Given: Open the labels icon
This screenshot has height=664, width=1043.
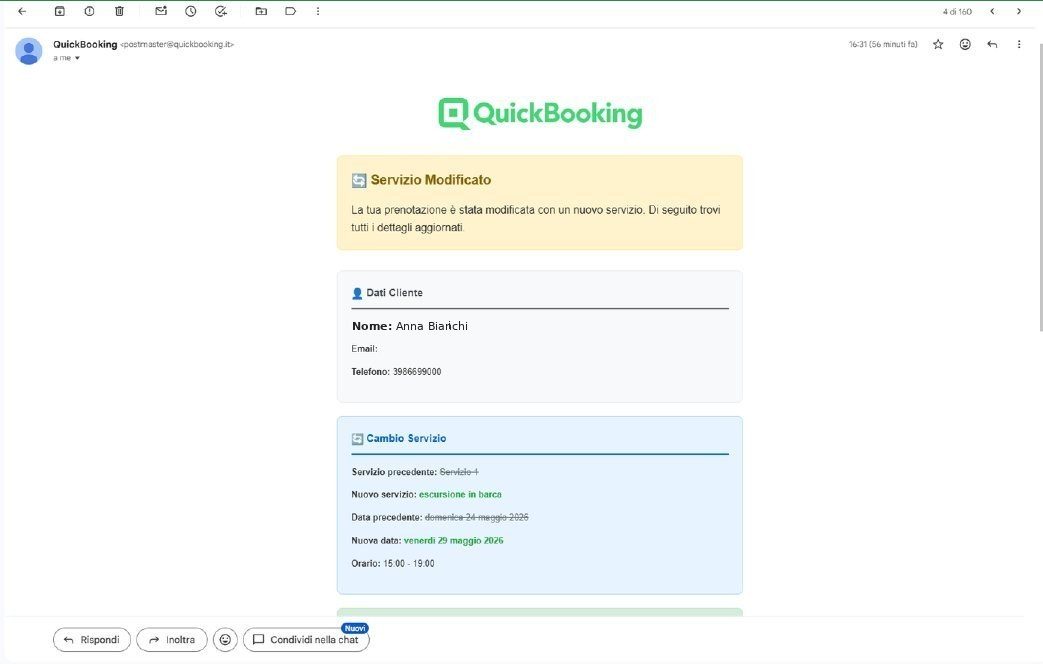Looking at the screenshot, I should 291,11.
